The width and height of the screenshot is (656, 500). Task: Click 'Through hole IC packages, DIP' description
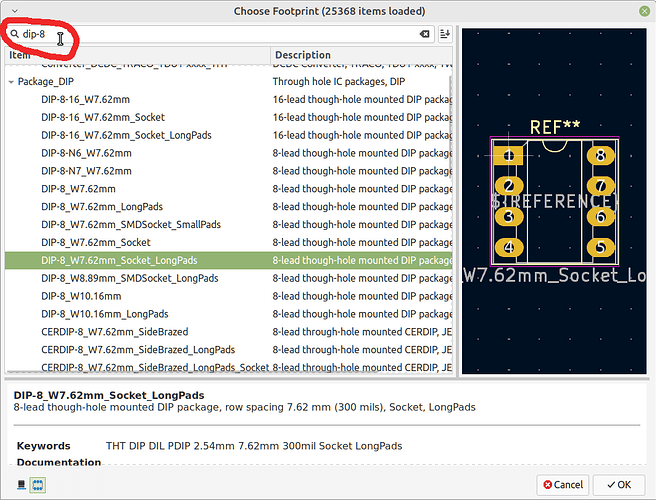point(339,82)
